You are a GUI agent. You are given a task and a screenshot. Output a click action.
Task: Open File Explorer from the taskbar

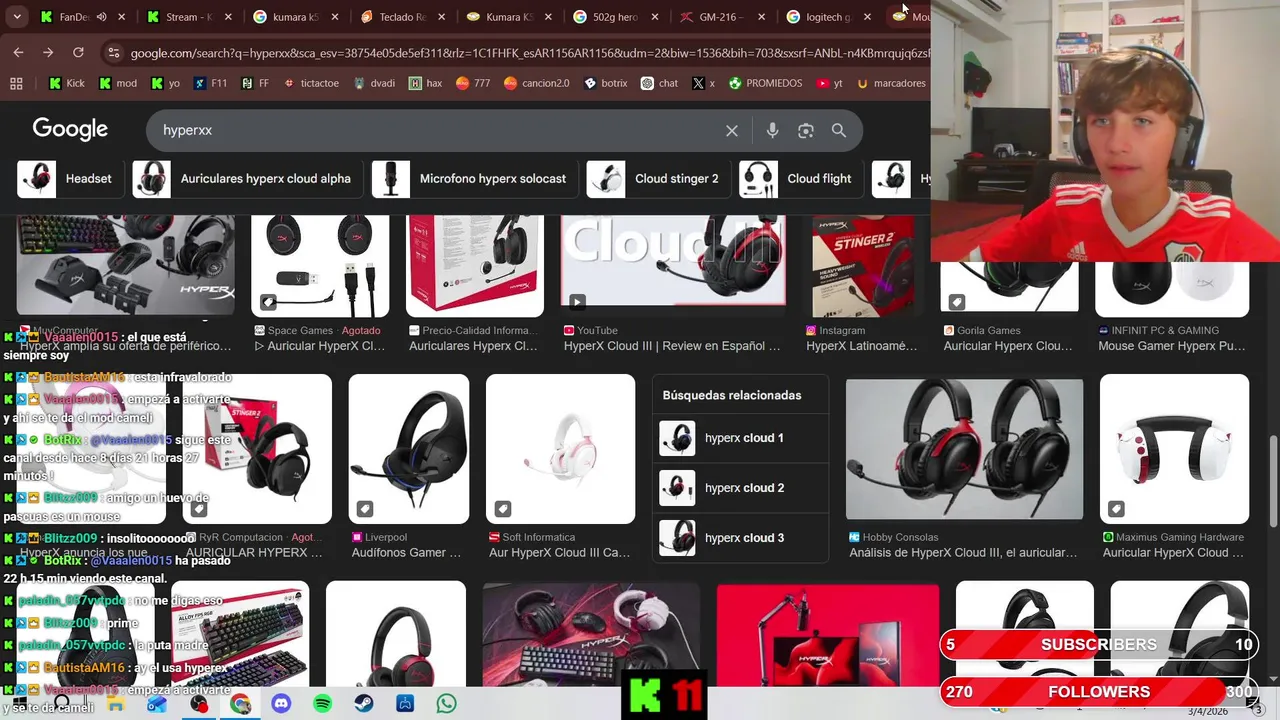click(115, 704)
